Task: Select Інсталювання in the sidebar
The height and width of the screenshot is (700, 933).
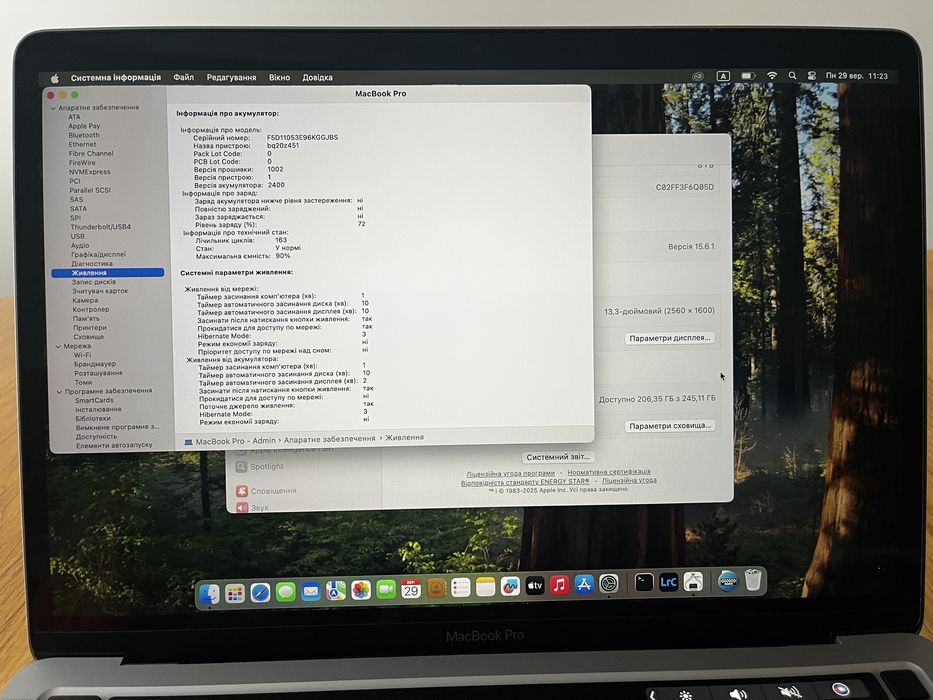Action: [x=98, y=410]
